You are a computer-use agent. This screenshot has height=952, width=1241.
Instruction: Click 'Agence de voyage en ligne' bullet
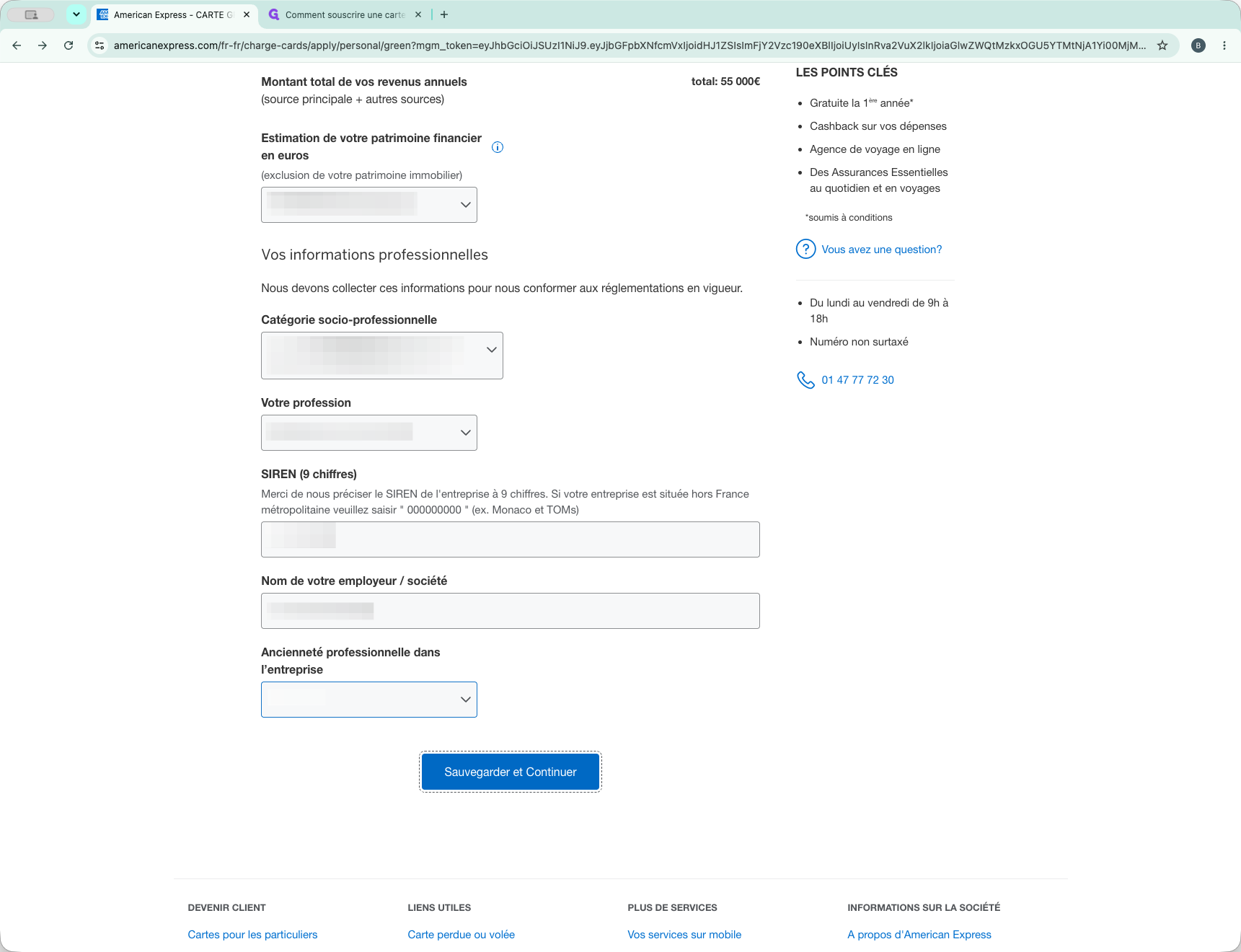[x=875, y=149]
